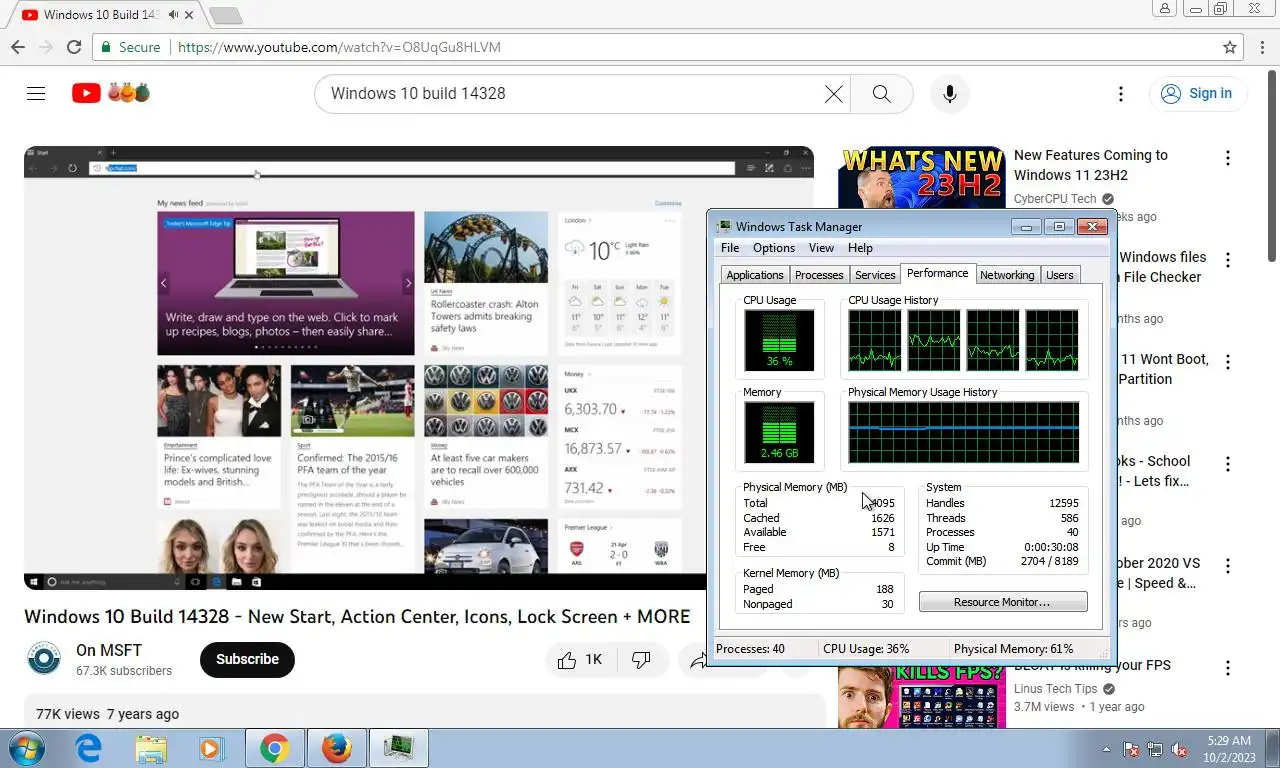Open Resource Monitor
The image size is (1280, 768).
click(x=1002, y=602)
